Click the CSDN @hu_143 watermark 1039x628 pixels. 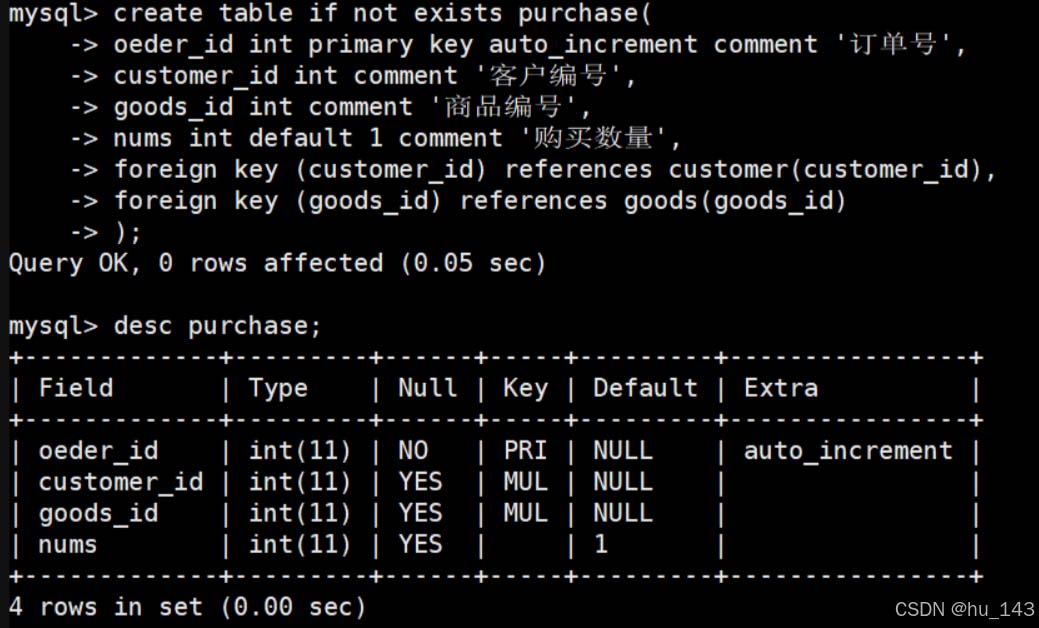click(964, 609)
